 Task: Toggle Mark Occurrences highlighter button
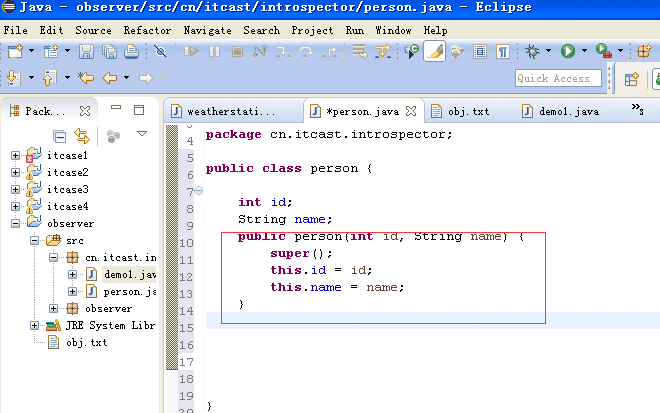pyautogui.click(x=434, y=51)
